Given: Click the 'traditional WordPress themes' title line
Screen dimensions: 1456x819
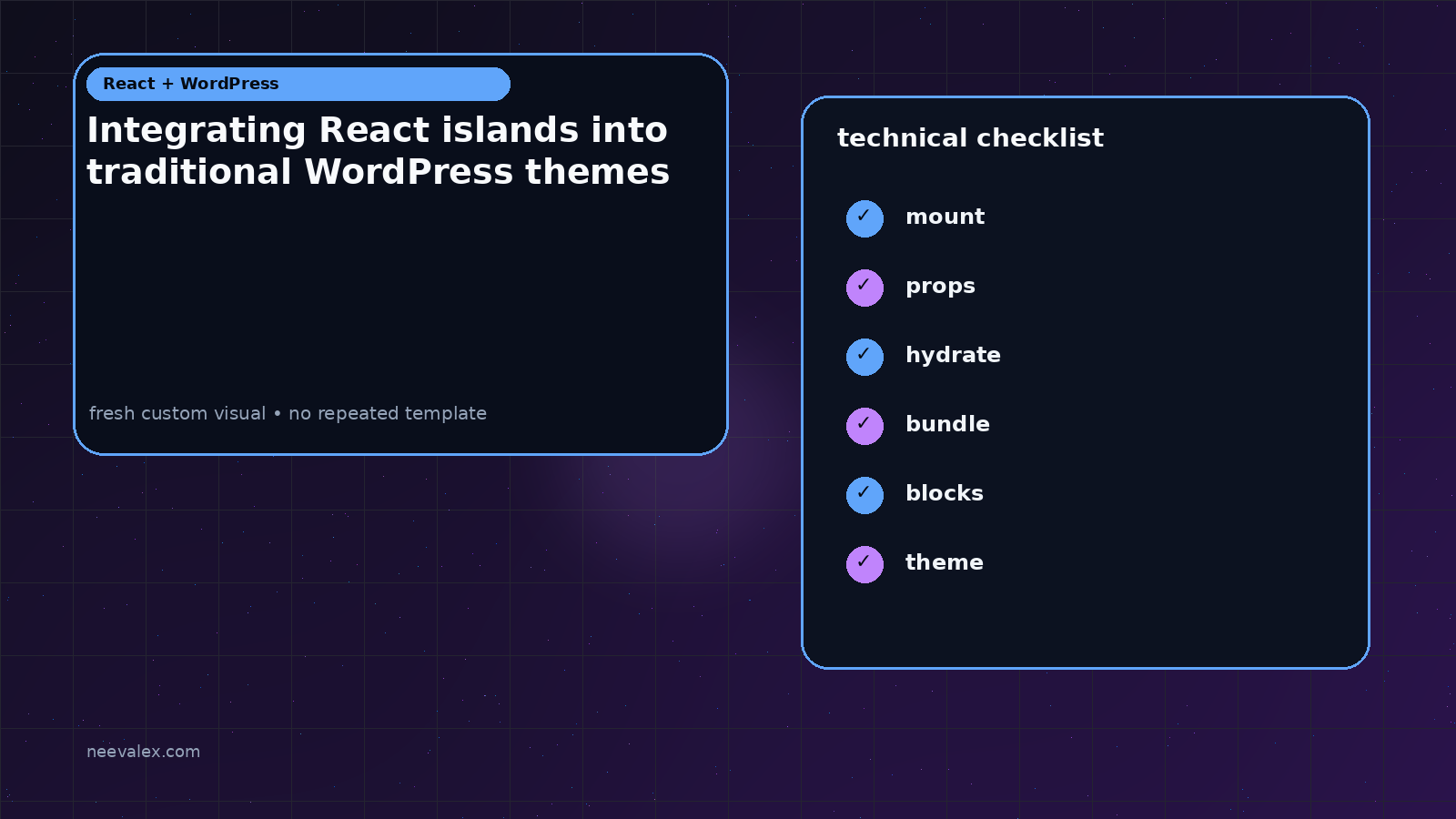Looking at the screenshot, I should pyautogui.click(x=379, y=172).
